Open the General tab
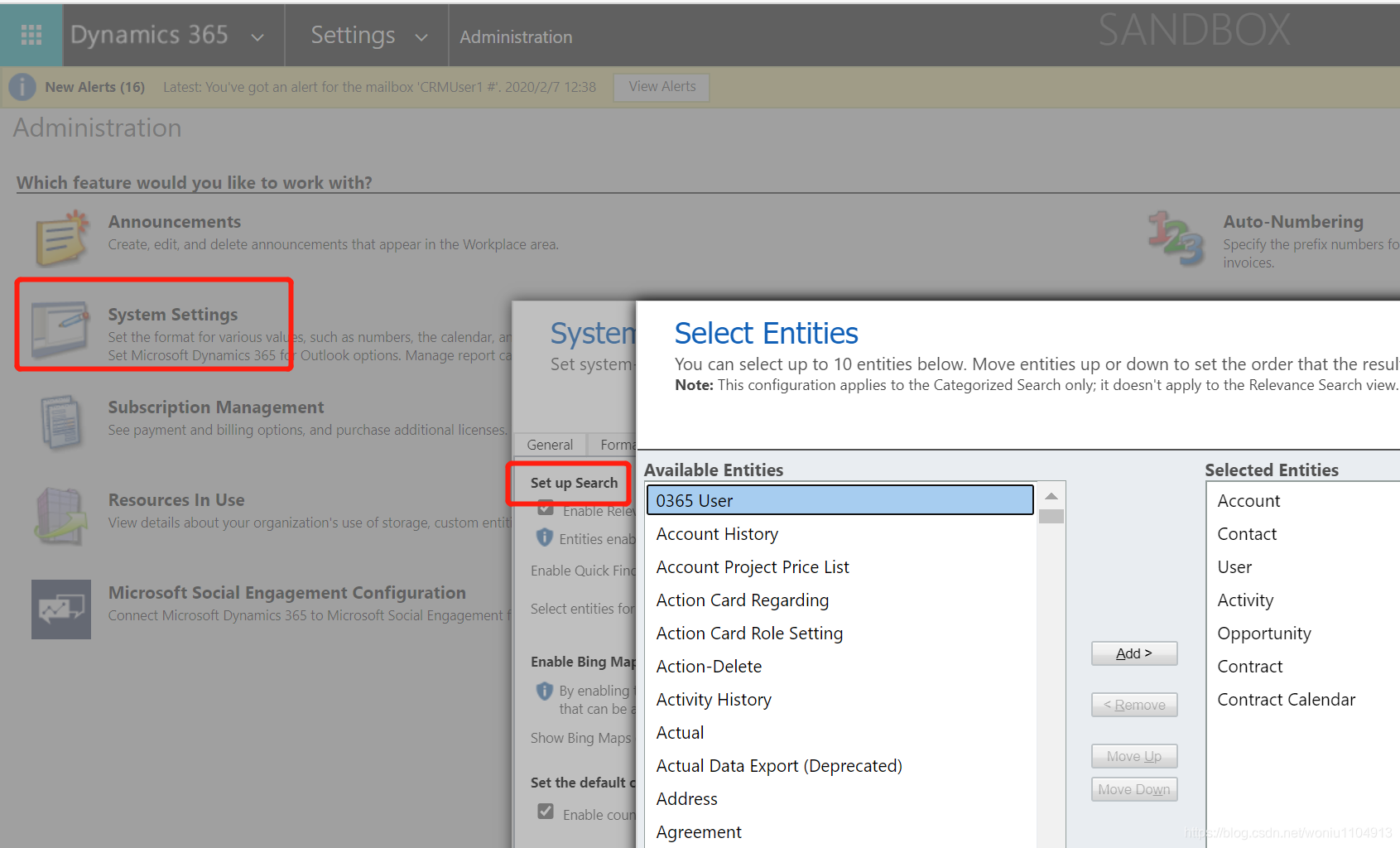This screenshot has height=848, width=1400. [550, 445]
